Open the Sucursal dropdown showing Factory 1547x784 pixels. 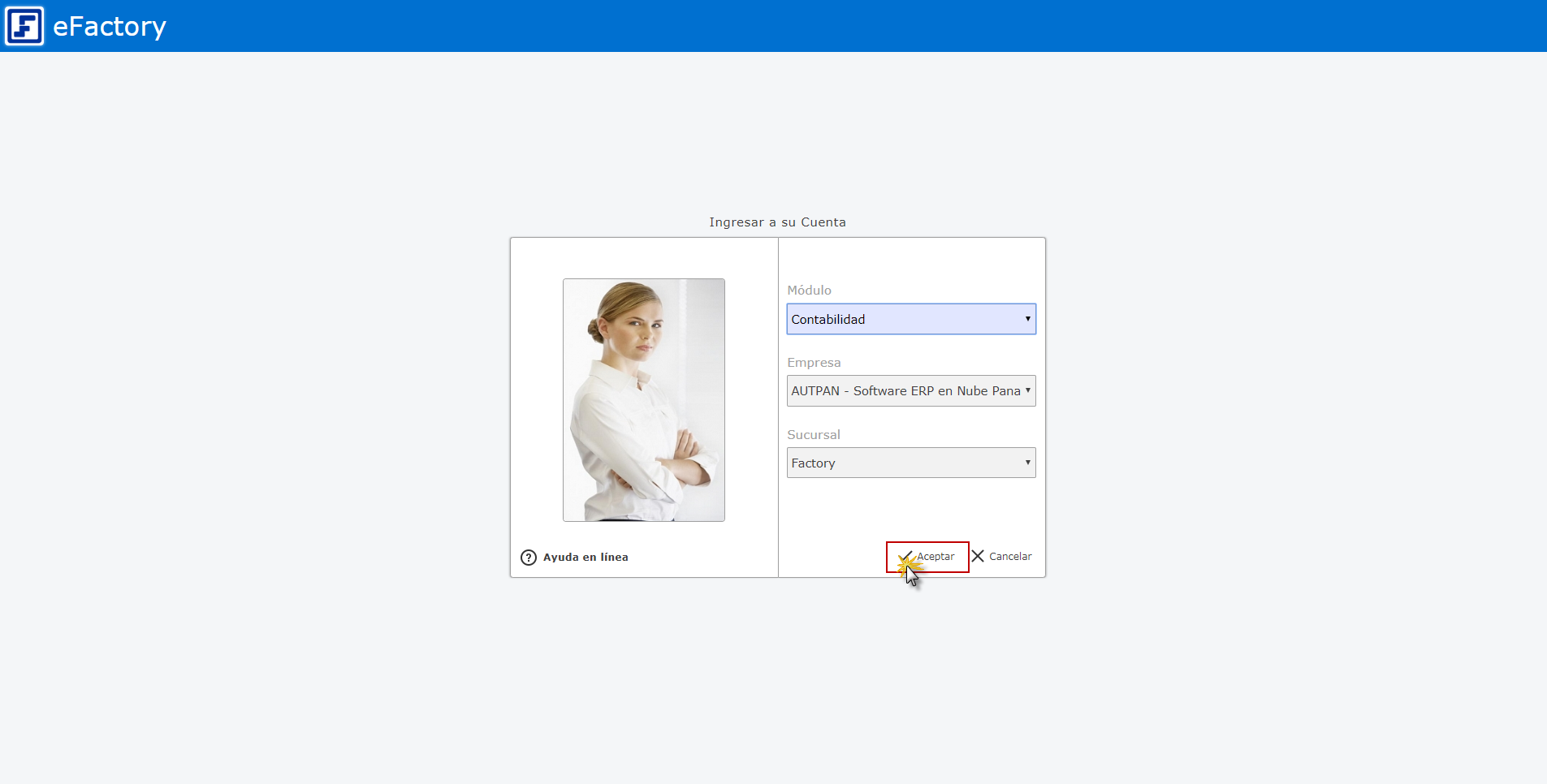coord(901,463)
